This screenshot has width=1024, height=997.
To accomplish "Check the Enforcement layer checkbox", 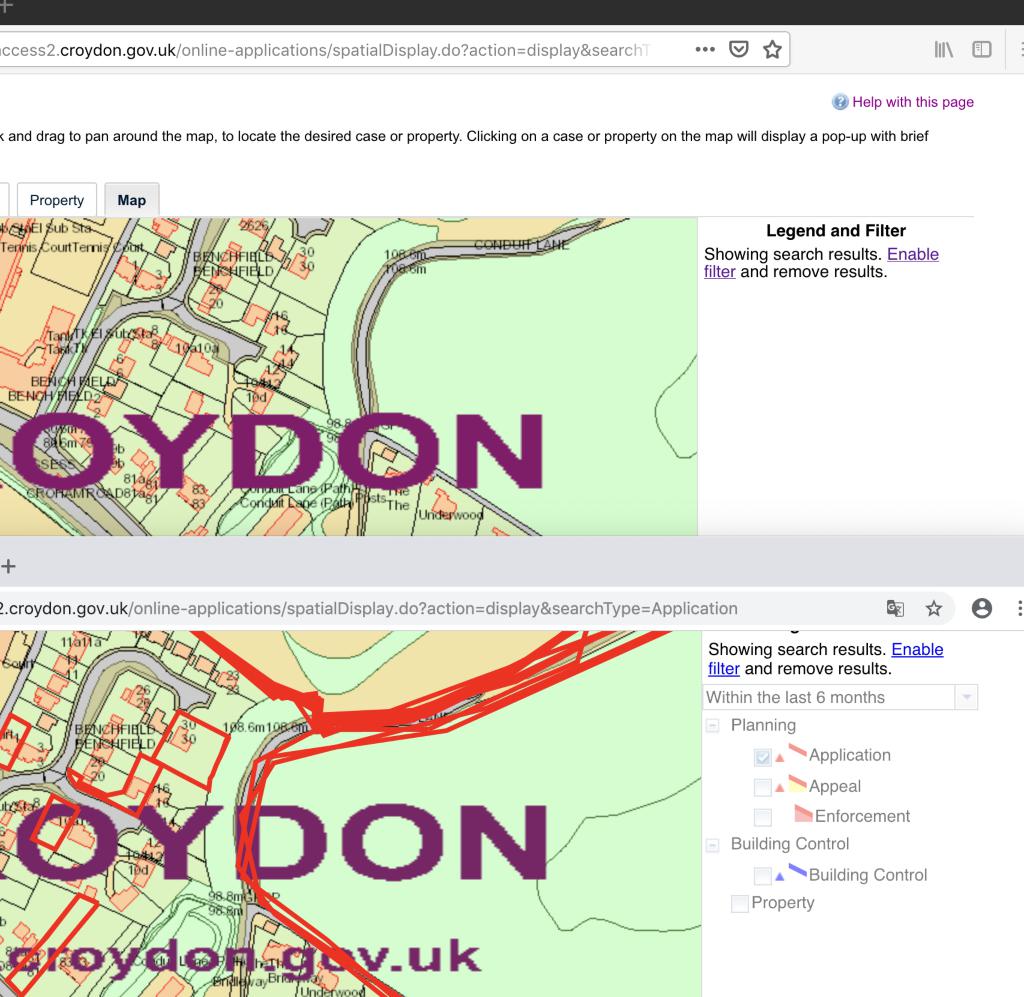I will click(762, 817).
